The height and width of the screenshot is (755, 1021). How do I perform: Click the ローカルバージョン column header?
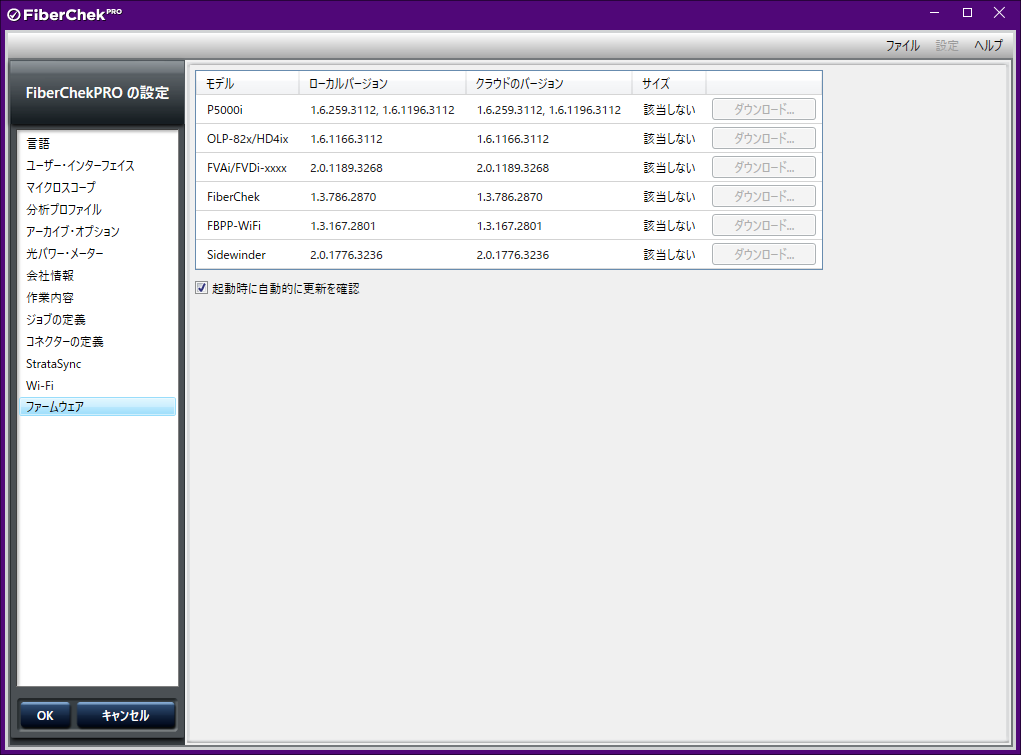pos(382,83)
